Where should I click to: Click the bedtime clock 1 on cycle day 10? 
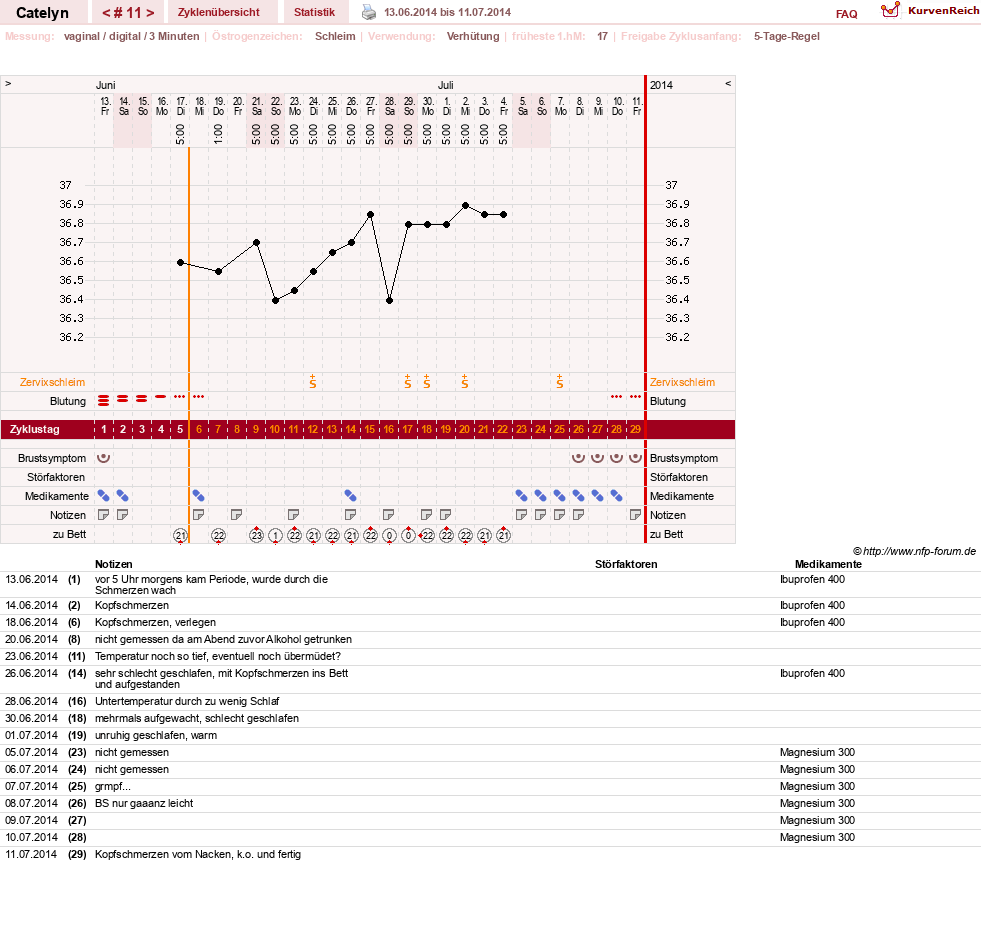275,536
